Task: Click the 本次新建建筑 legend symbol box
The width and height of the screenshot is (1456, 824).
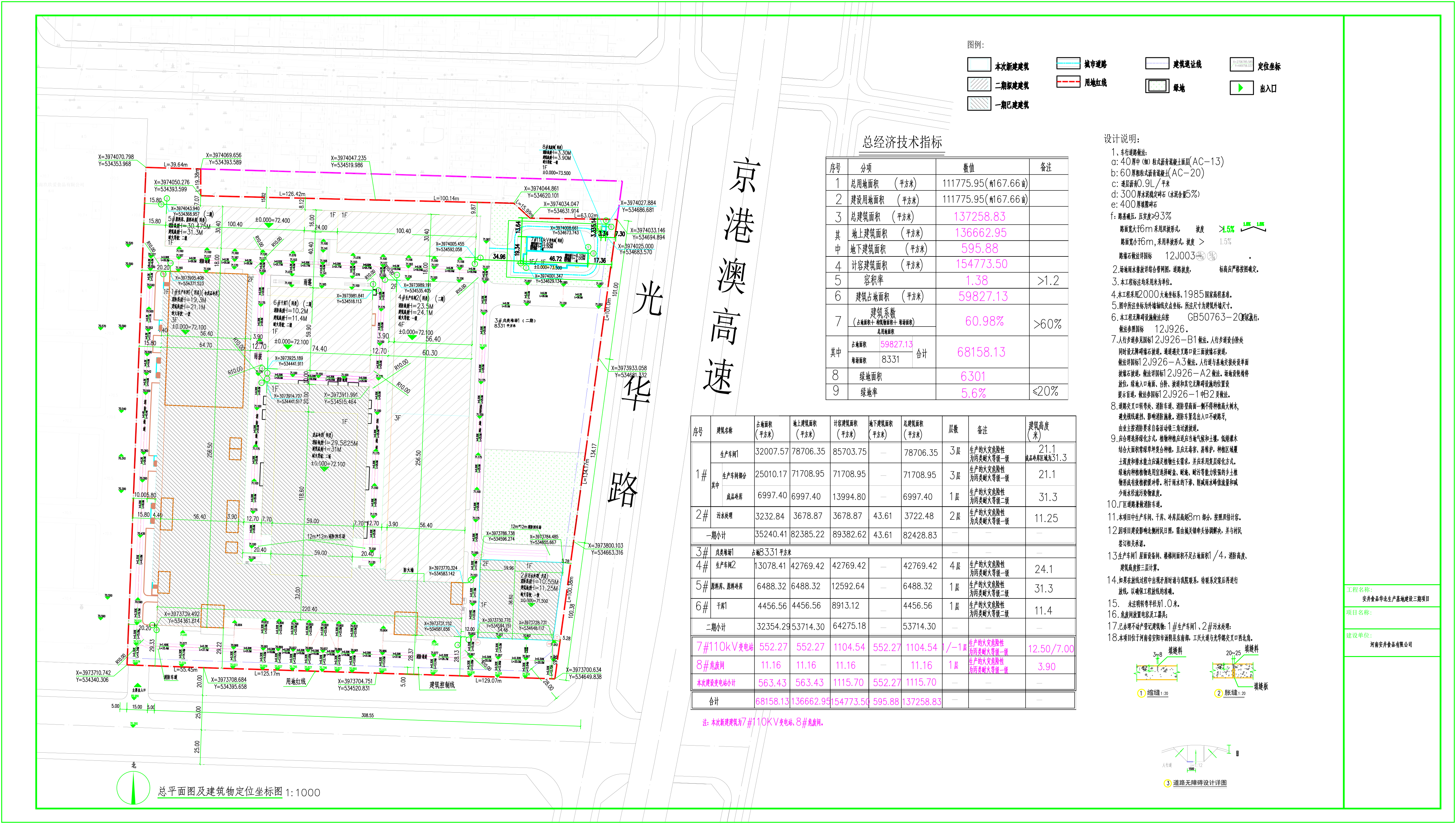Action: [979, 64]
